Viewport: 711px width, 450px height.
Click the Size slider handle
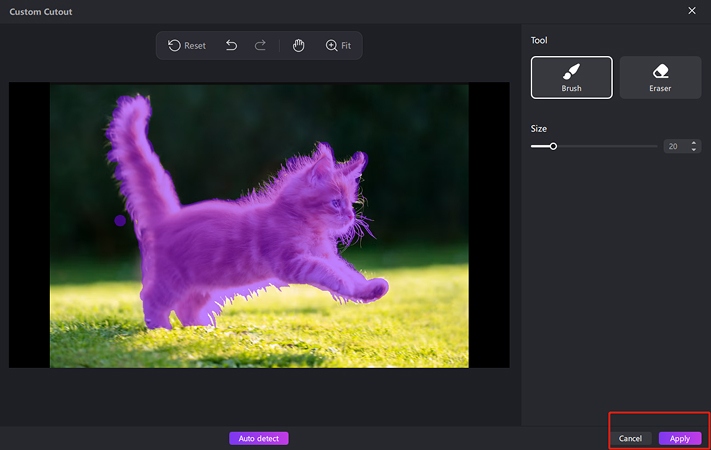(x=553, y=146)
